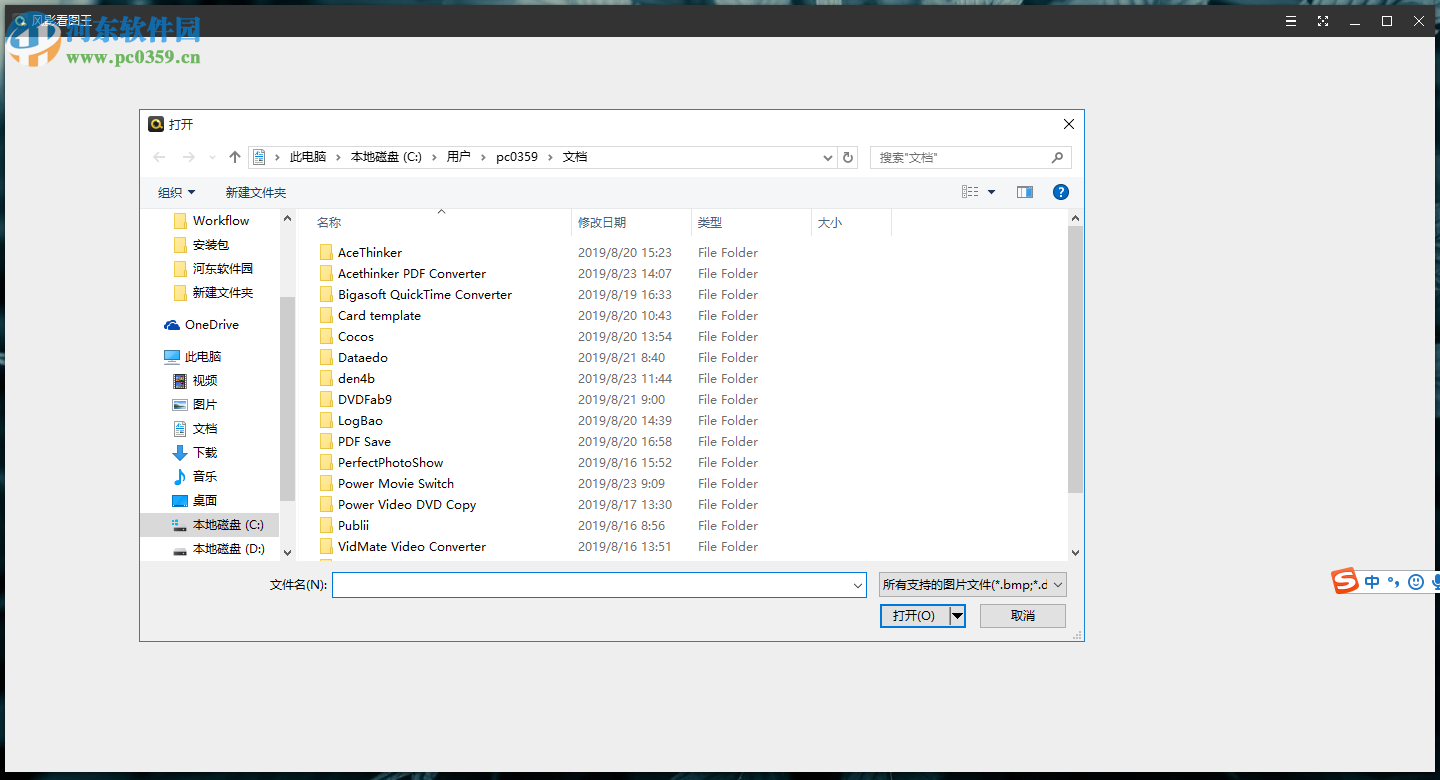
Task: Select the DVDFab9 folder
Action: (x=356, y=400)
